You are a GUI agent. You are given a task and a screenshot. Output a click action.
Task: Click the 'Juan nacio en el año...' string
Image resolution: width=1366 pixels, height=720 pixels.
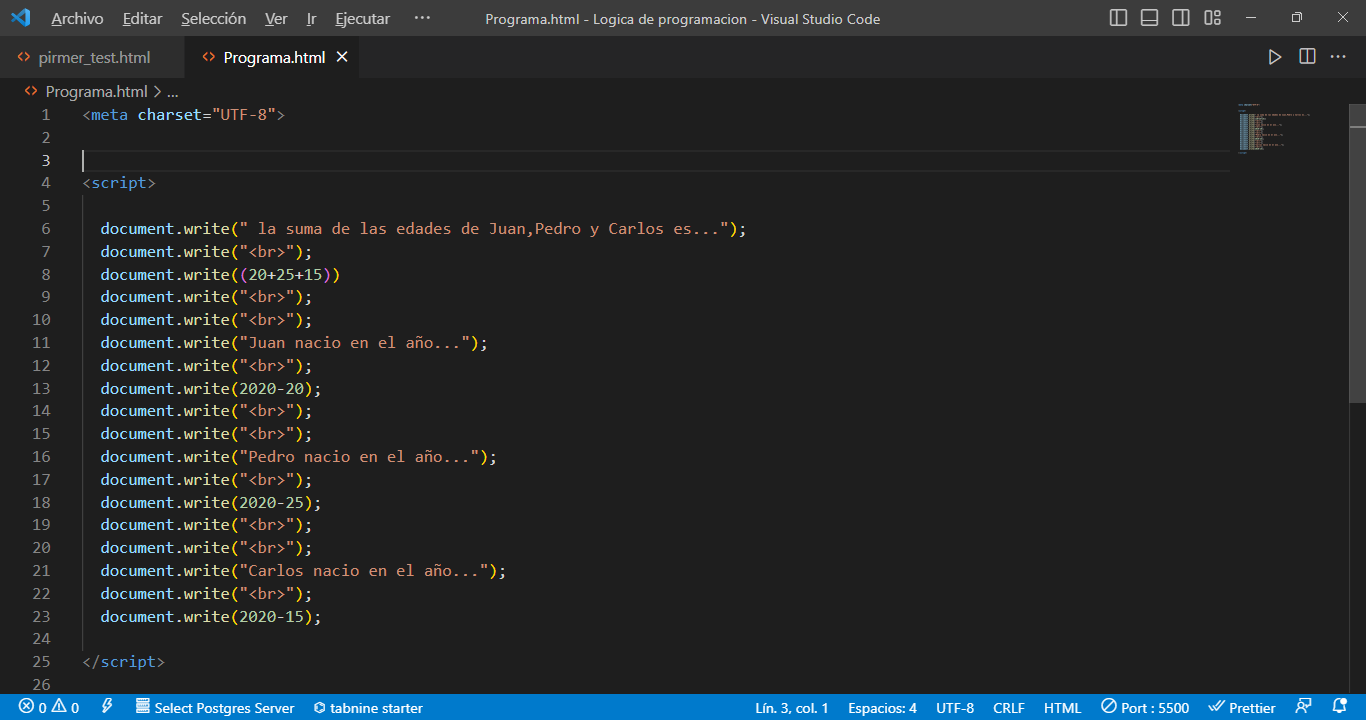tap(355, 343)
